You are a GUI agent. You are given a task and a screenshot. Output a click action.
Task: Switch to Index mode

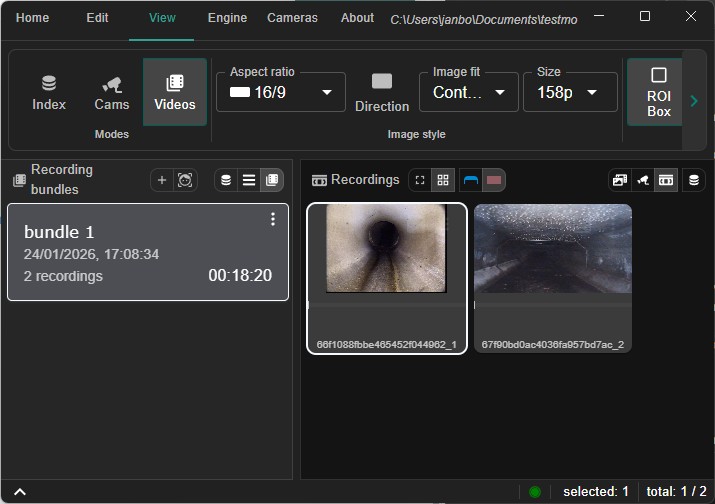point(48,92)
